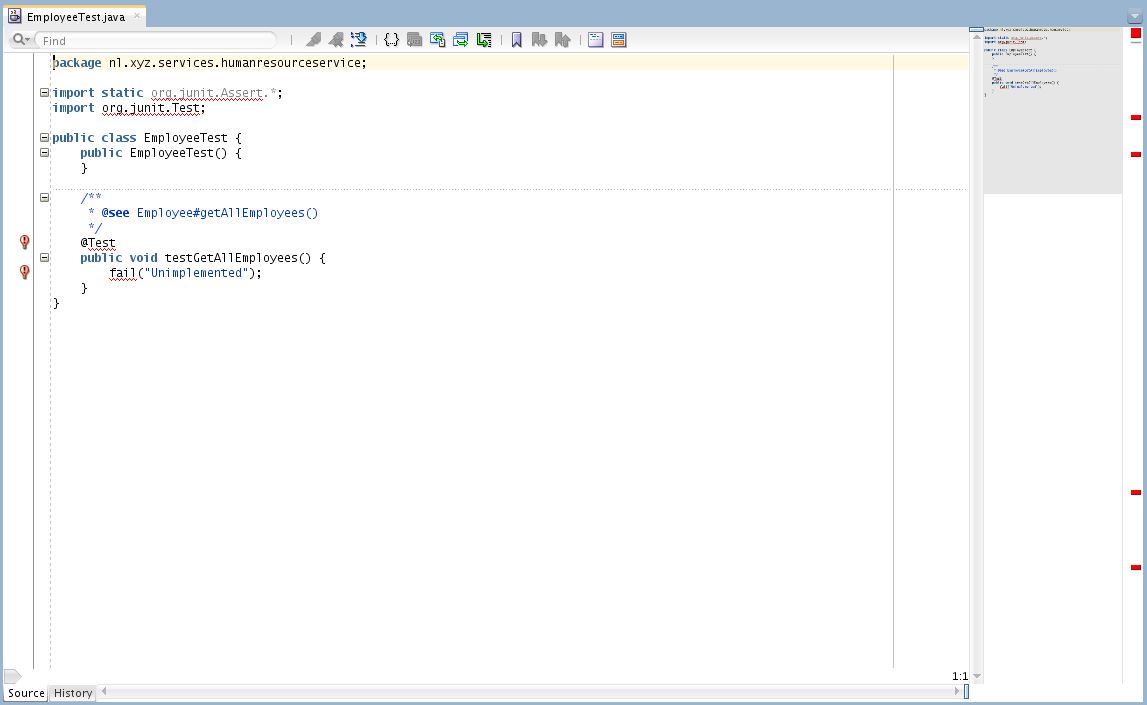Click in the Find search field
Image resolution: width=1147 pixels, height=705 pixels.
click(155, 40)
